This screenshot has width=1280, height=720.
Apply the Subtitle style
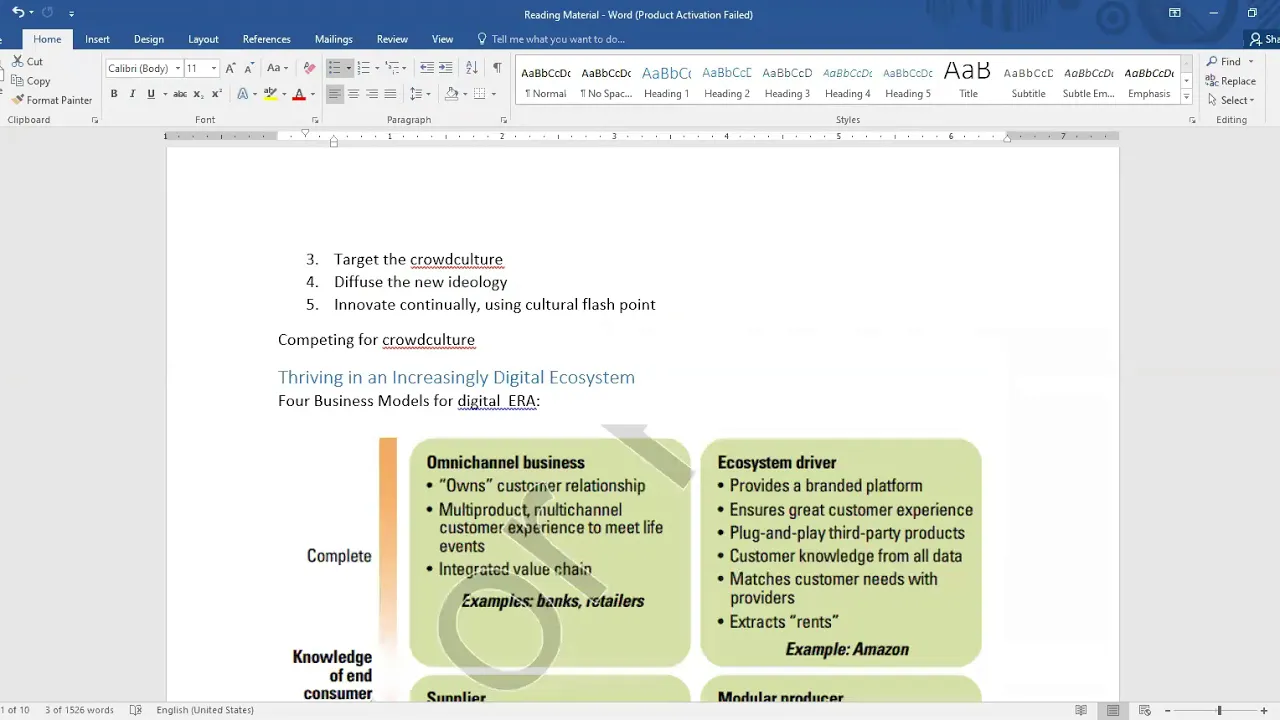[1028, 81]
